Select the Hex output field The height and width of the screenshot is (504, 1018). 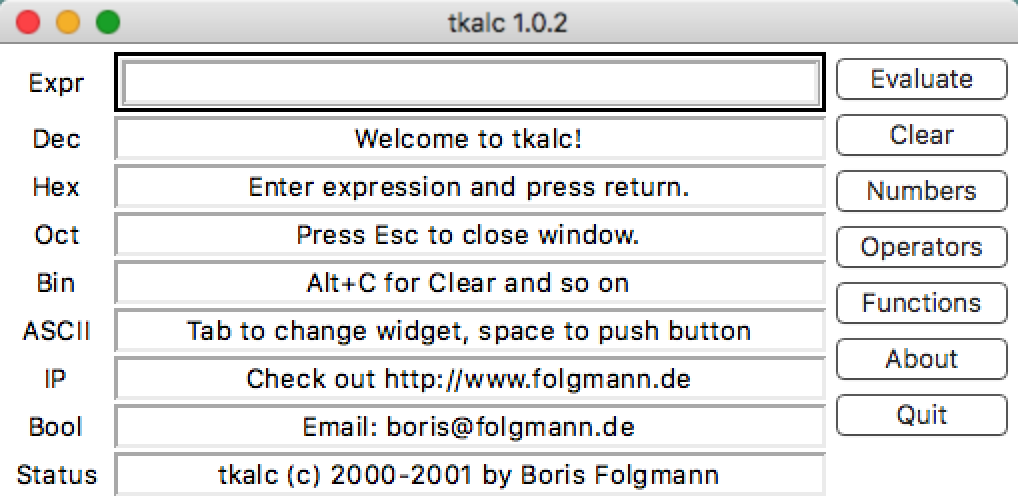tap(470, 187)
